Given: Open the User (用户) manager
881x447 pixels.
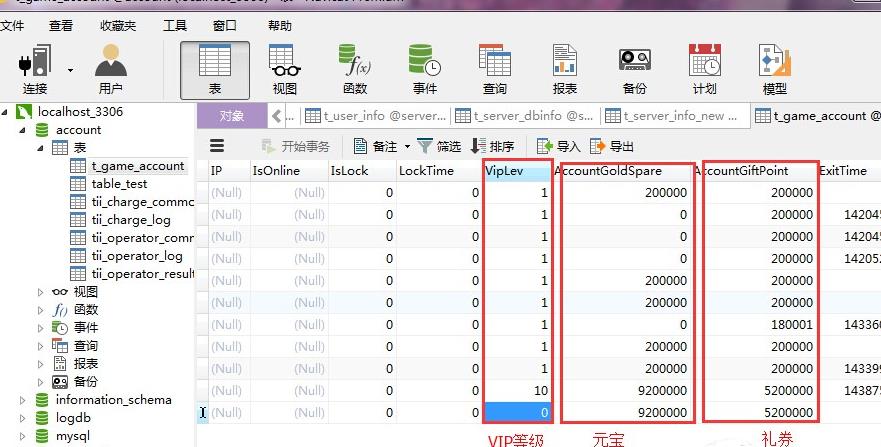Looking at the screenshot, I should click(111, 70).
